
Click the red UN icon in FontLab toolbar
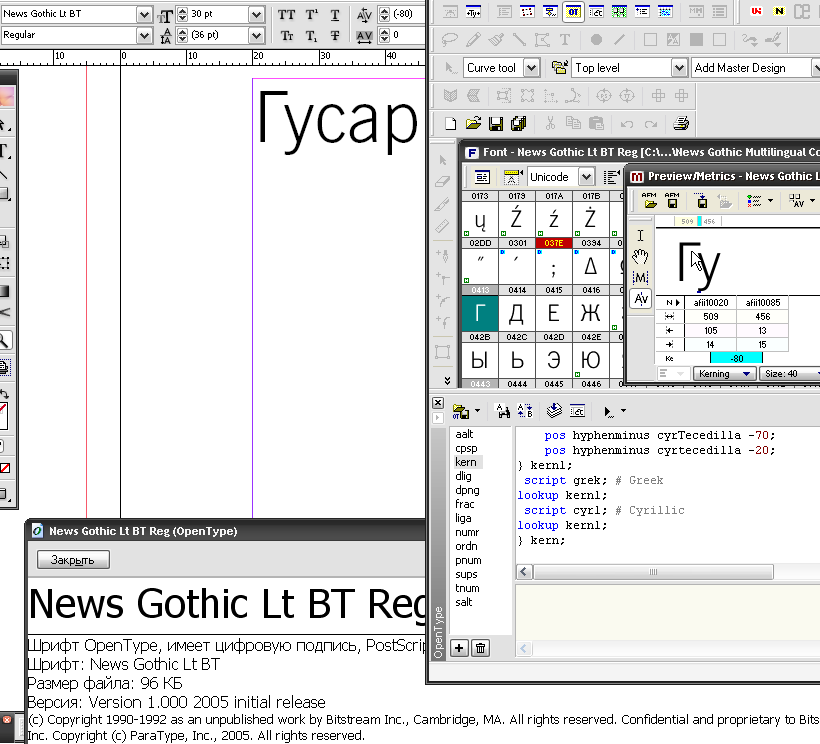756,11
